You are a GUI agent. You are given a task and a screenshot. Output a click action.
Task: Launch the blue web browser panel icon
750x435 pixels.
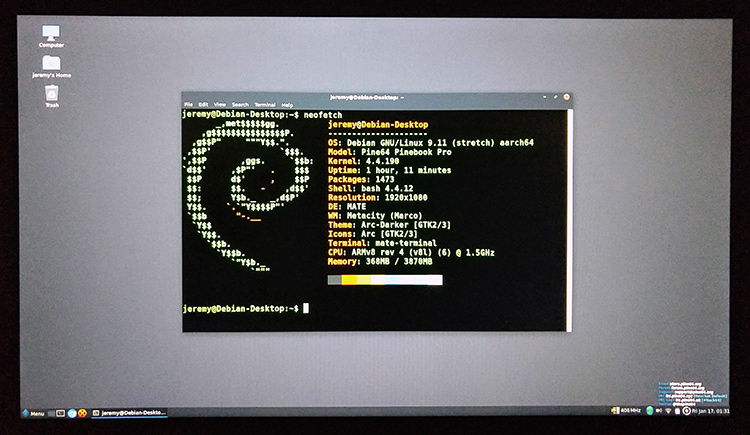click(72, 413)
